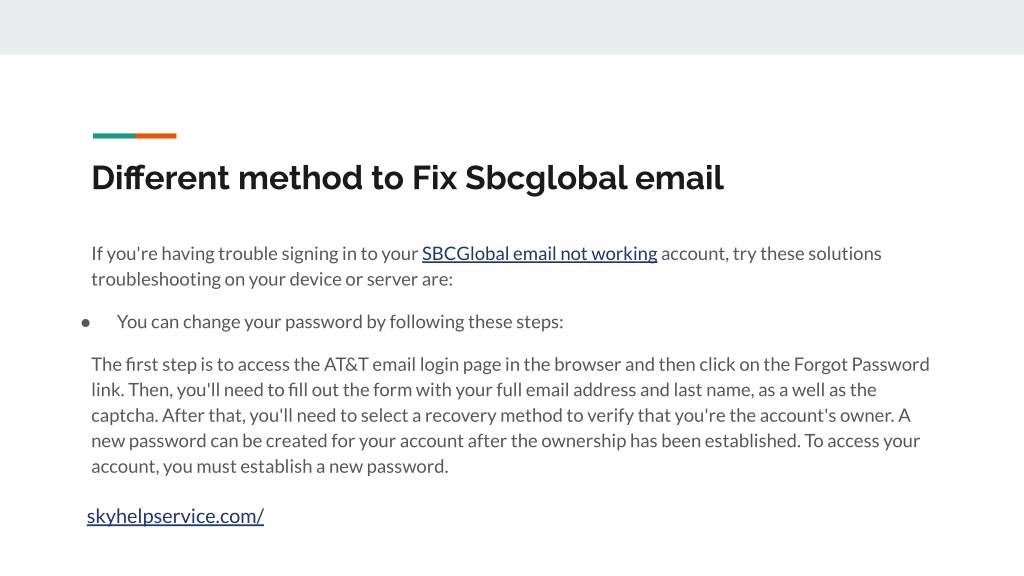Click the line 'troubleshooting on your device or server are:'
The width and height of the screenshot is (1024, 576).
pos(272,279)
